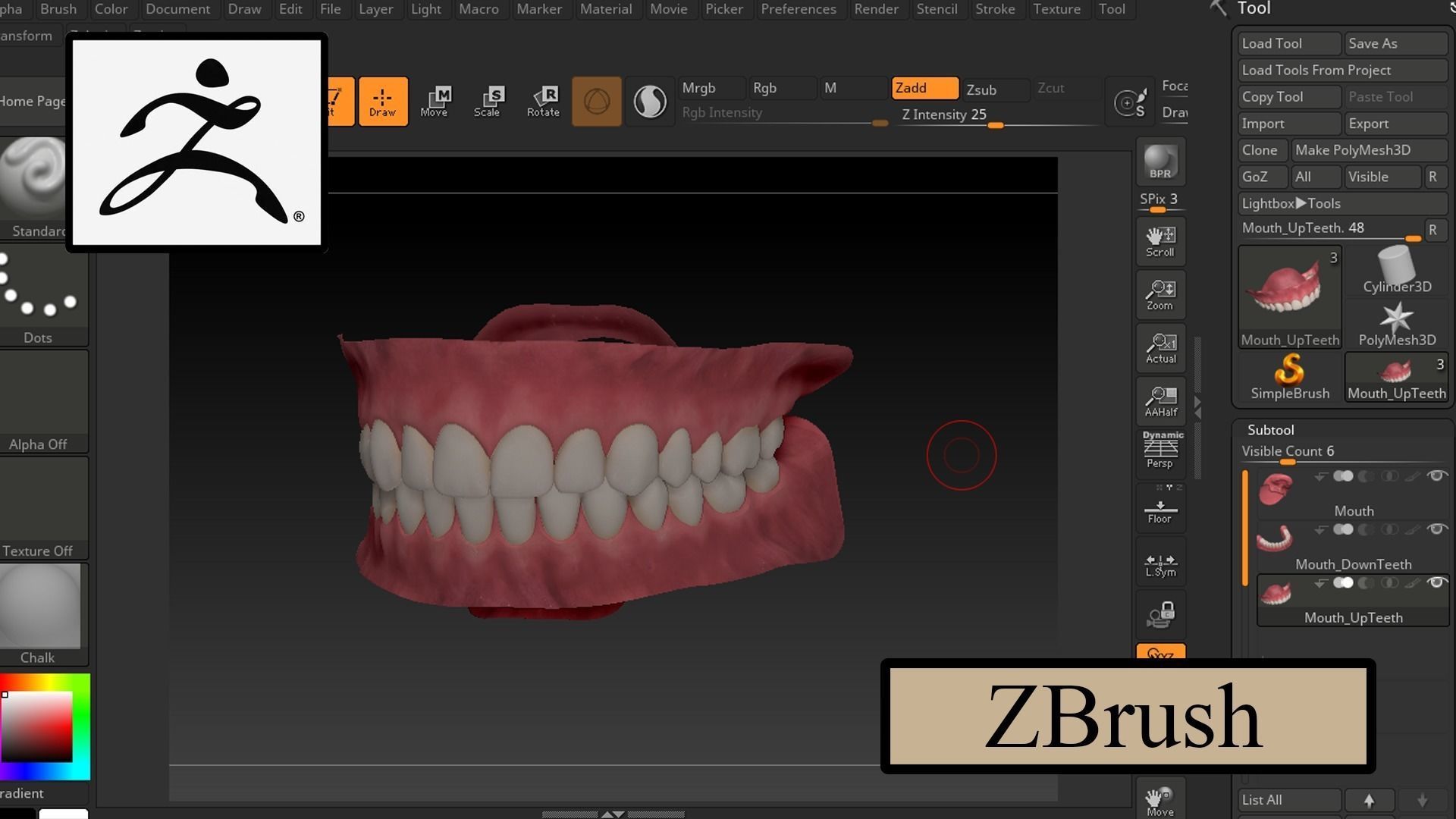The width and height of the screenshot is (1456, 819).
Task: Click the Move view icon at bottom
Action: point(1160,800)
